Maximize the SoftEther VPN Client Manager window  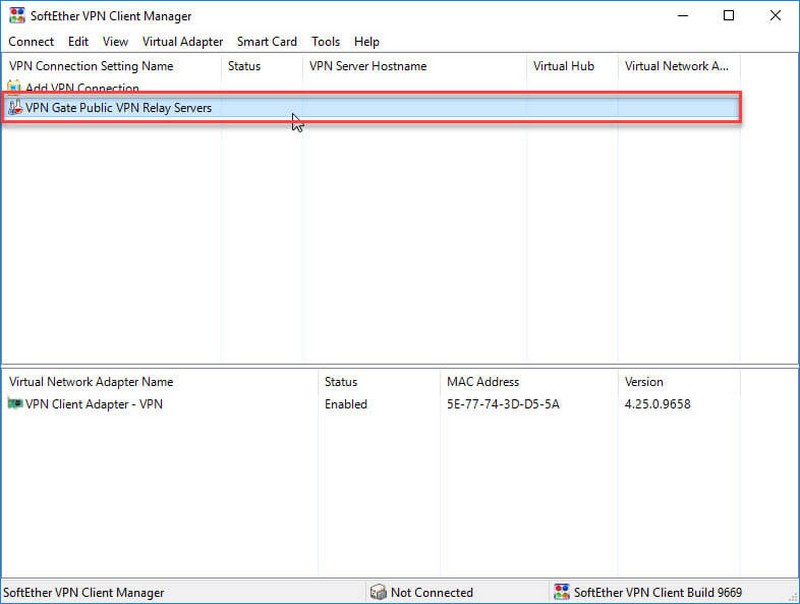(x=729, y=16)
